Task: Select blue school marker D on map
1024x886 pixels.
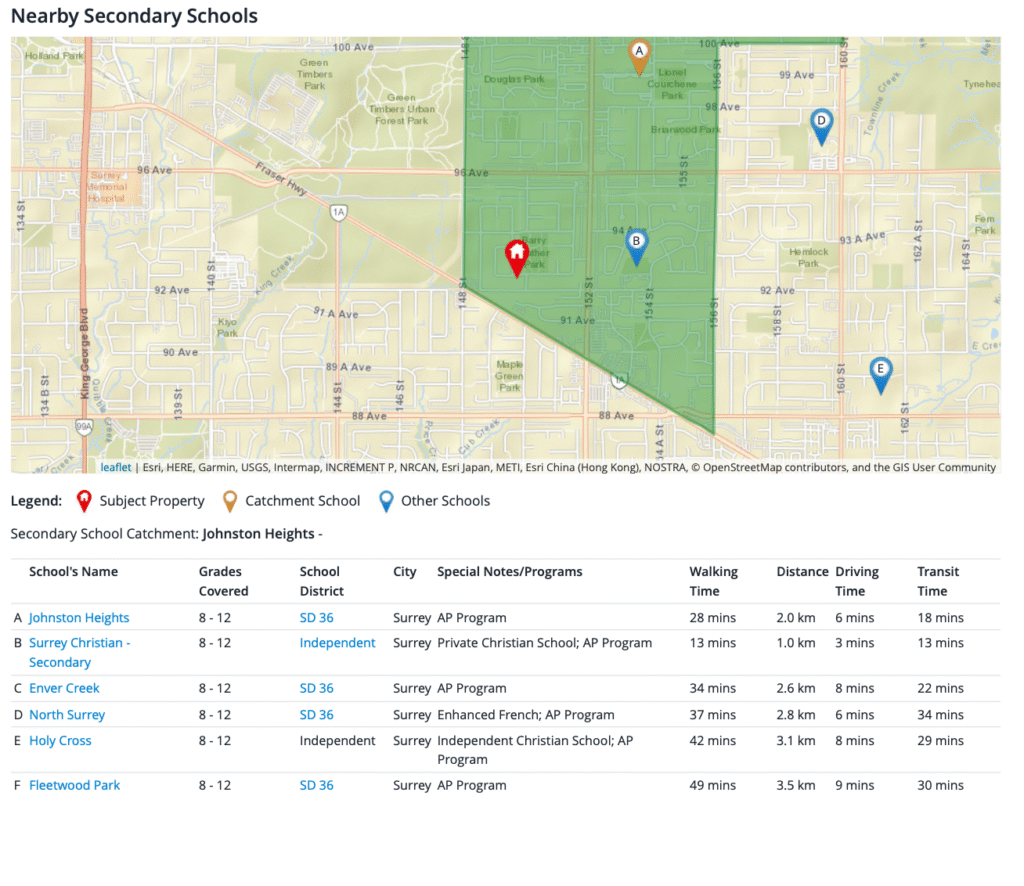Action: coord(821,127)
